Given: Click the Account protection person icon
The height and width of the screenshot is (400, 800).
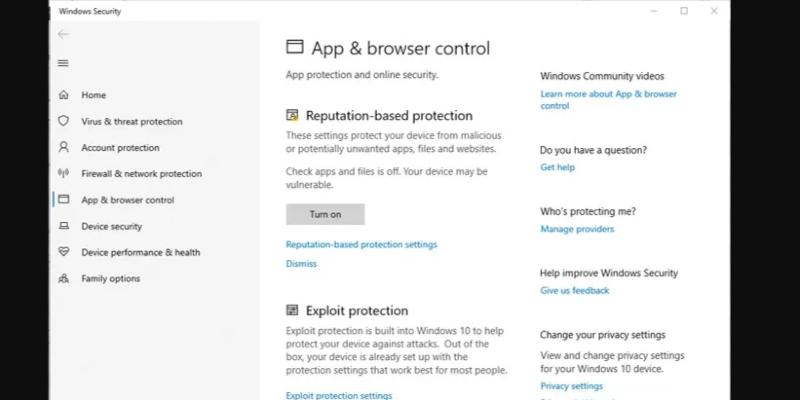Looking at the screenshot, I should [x=63, y=148].
